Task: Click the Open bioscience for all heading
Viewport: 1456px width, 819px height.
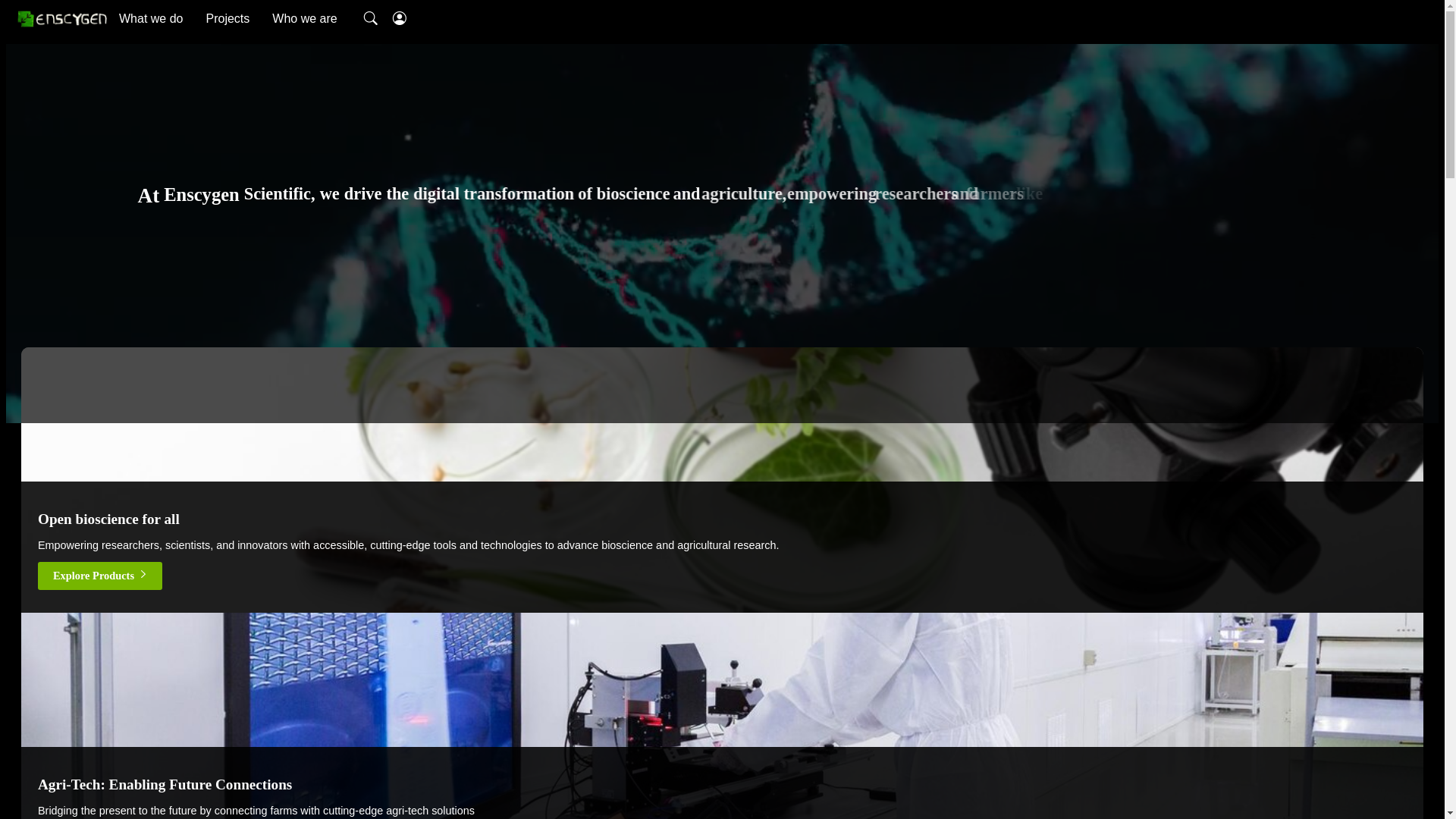Action: pyautogui.click(x=108, y=519)
